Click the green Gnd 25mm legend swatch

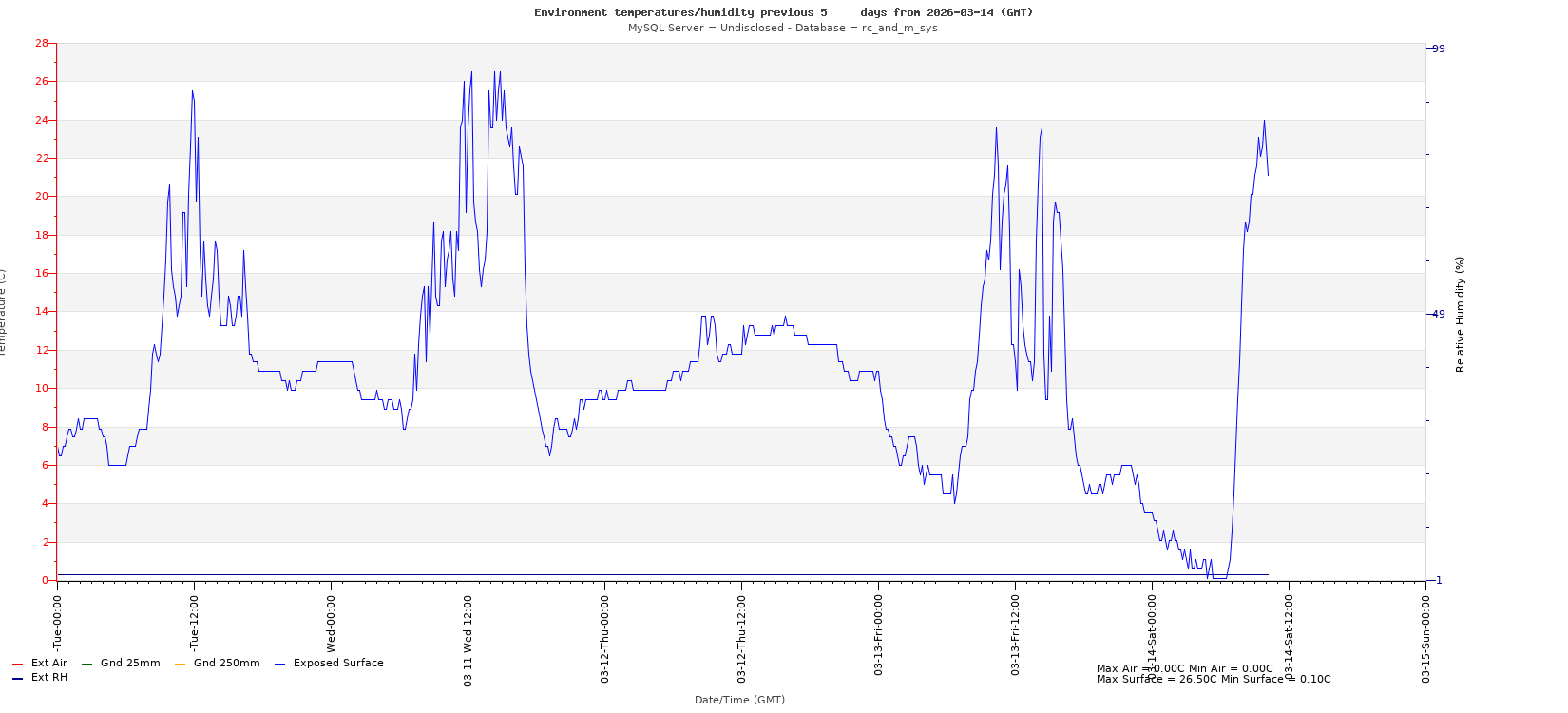[x=86, y=665]
